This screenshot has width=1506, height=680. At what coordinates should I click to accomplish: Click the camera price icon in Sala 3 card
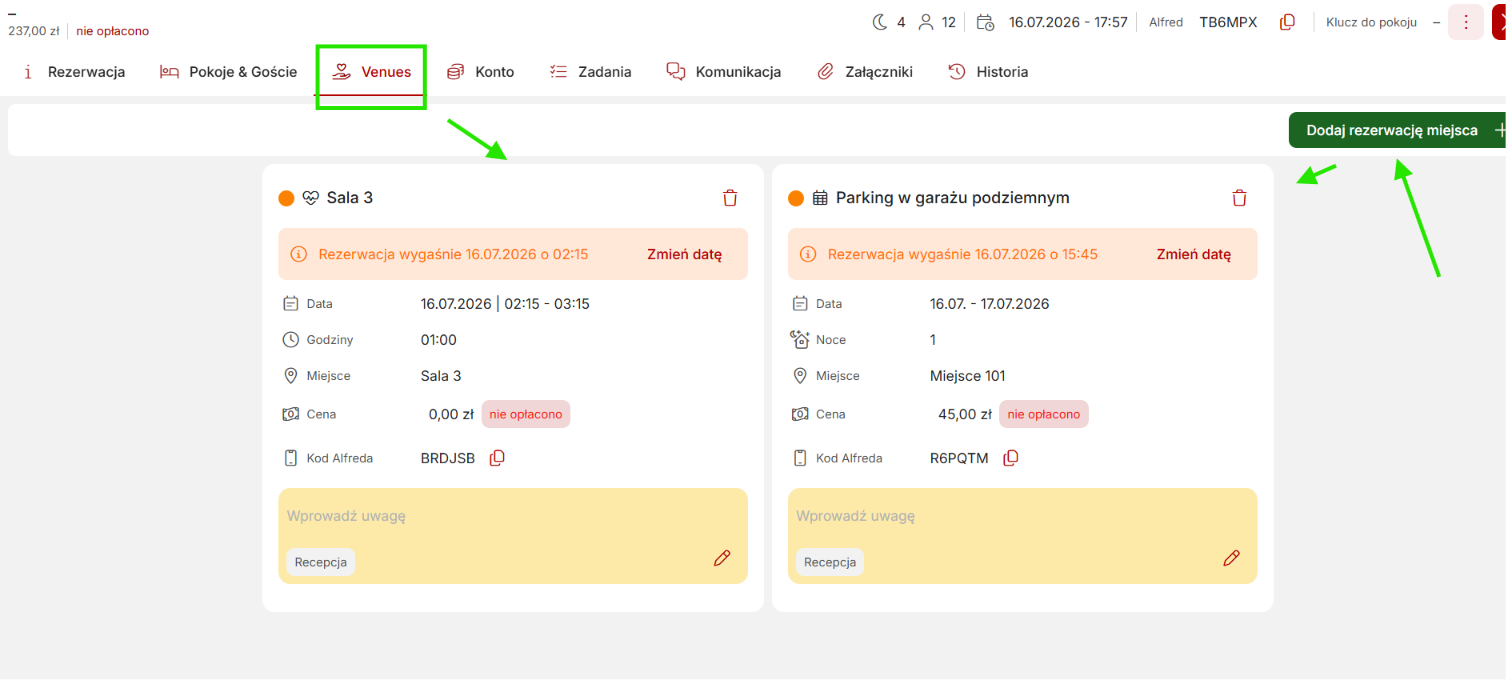pyautogui.click(x=291, y=414)
